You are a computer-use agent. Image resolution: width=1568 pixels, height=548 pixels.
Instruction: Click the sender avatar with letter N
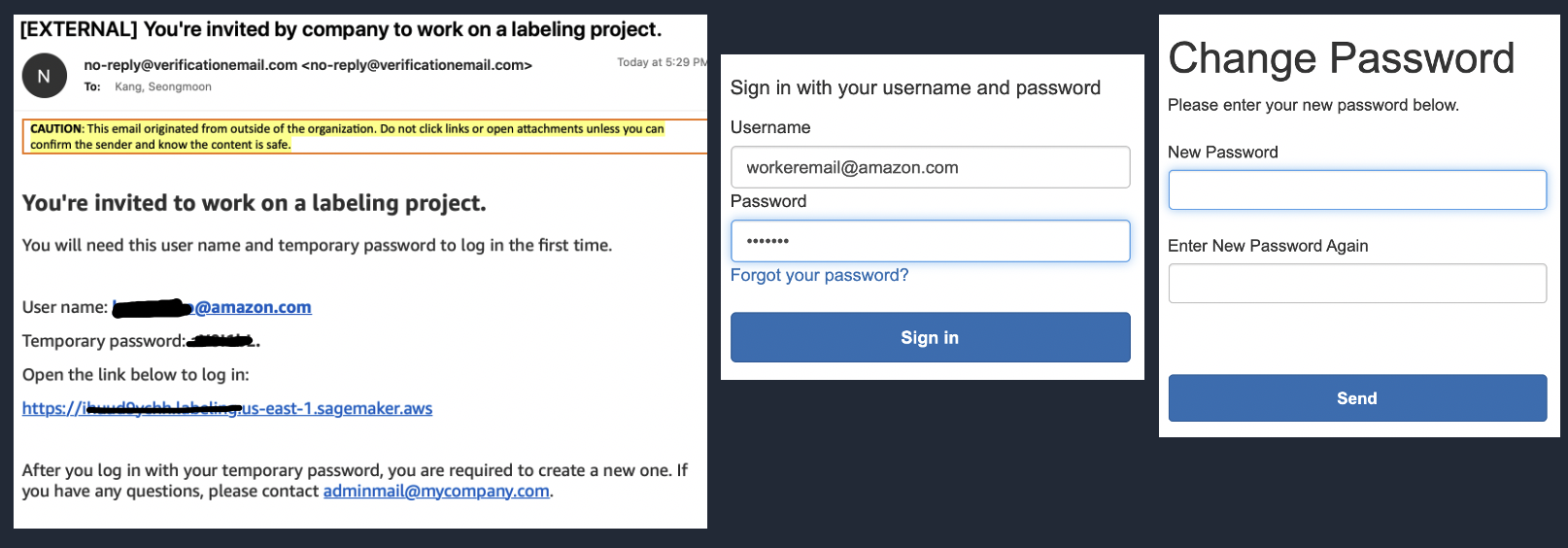click(x=44, y=76)
